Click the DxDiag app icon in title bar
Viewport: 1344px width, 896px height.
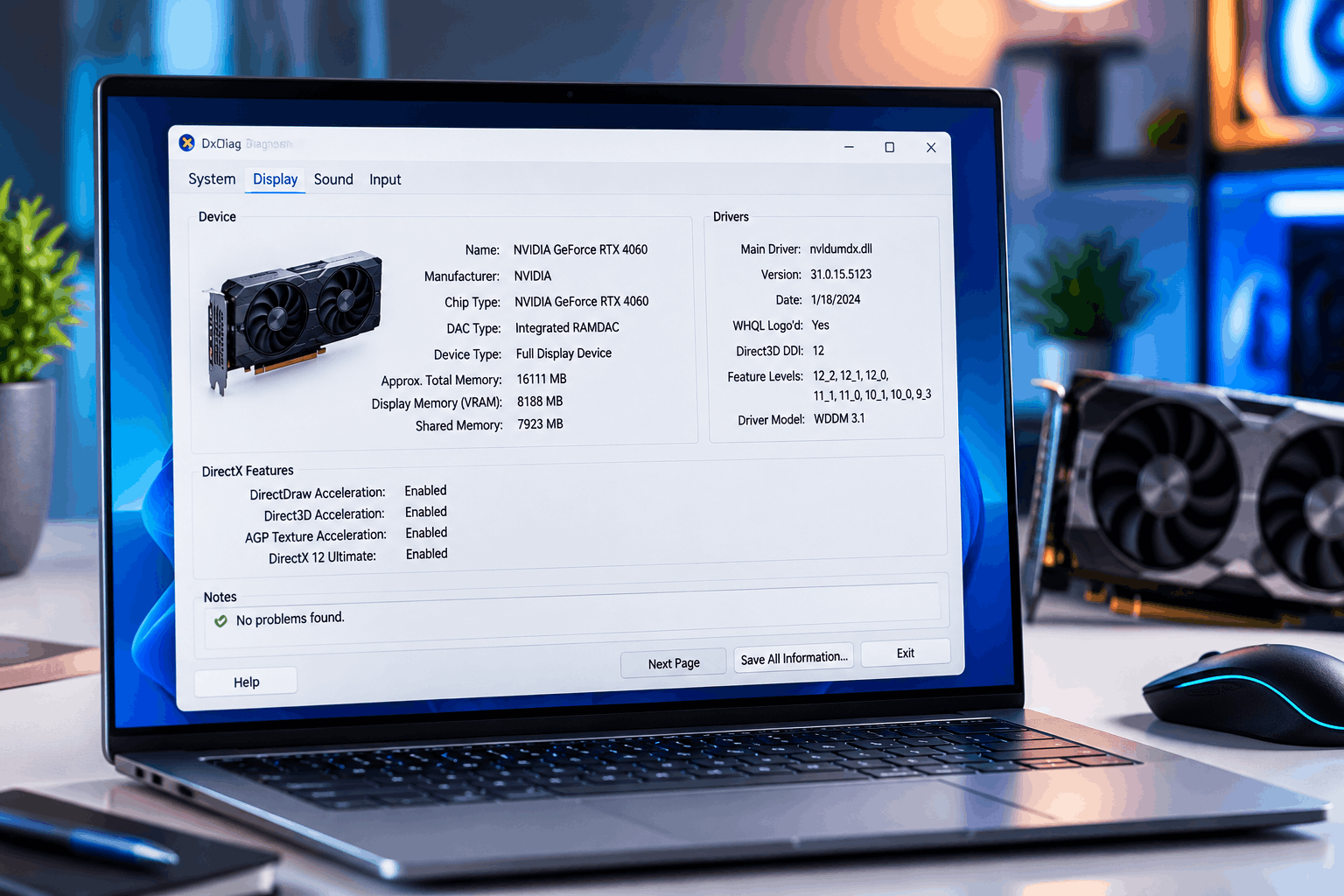[186, 143]
